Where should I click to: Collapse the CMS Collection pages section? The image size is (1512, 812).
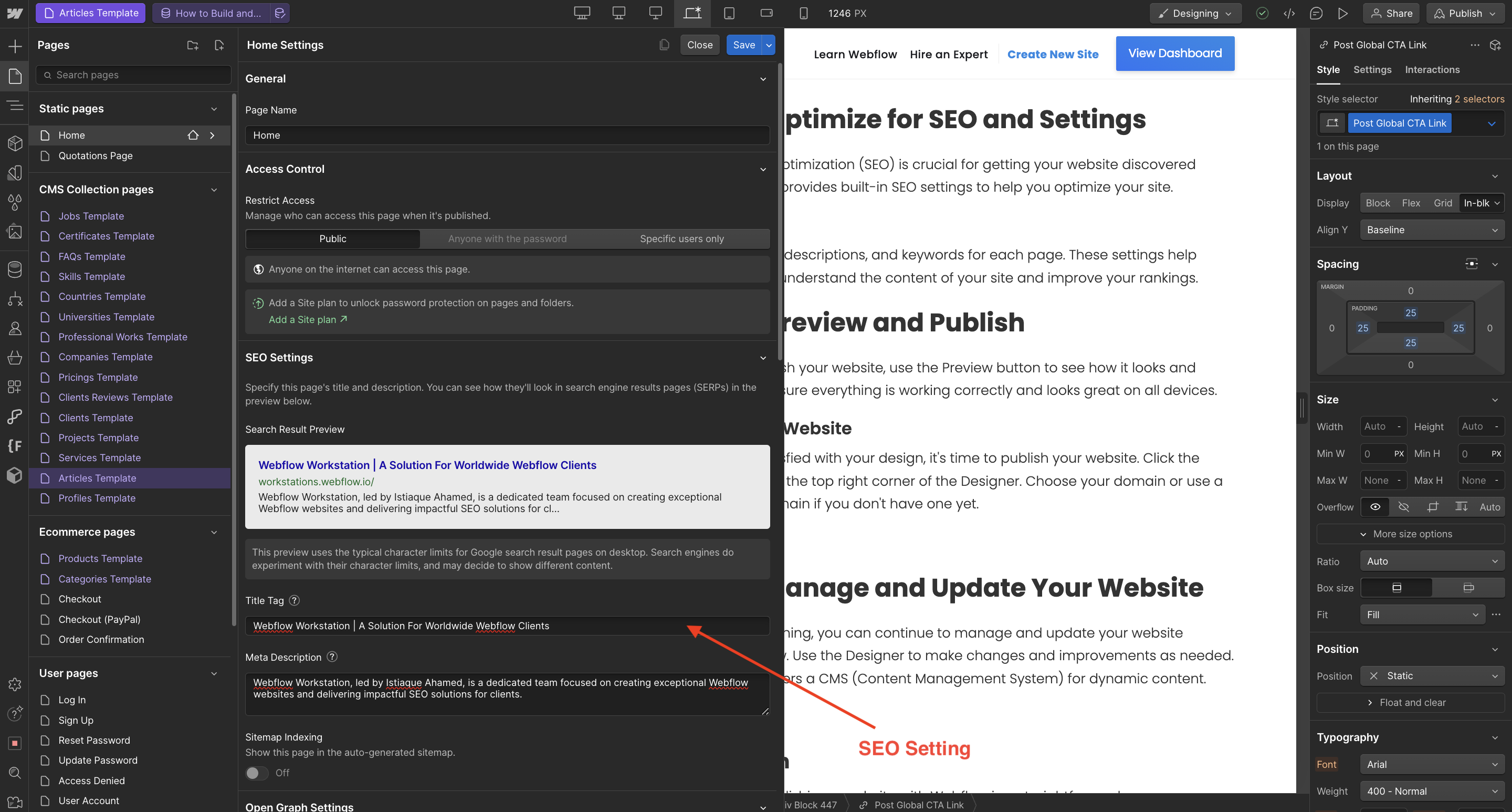tap(214, 190)
